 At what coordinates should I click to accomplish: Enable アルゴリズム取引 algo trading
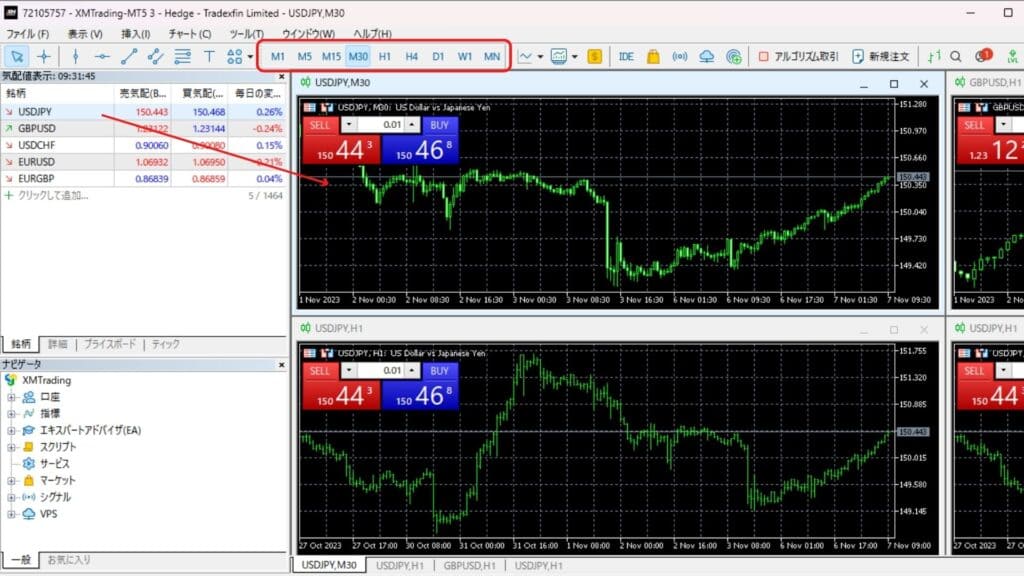point(798,57)
